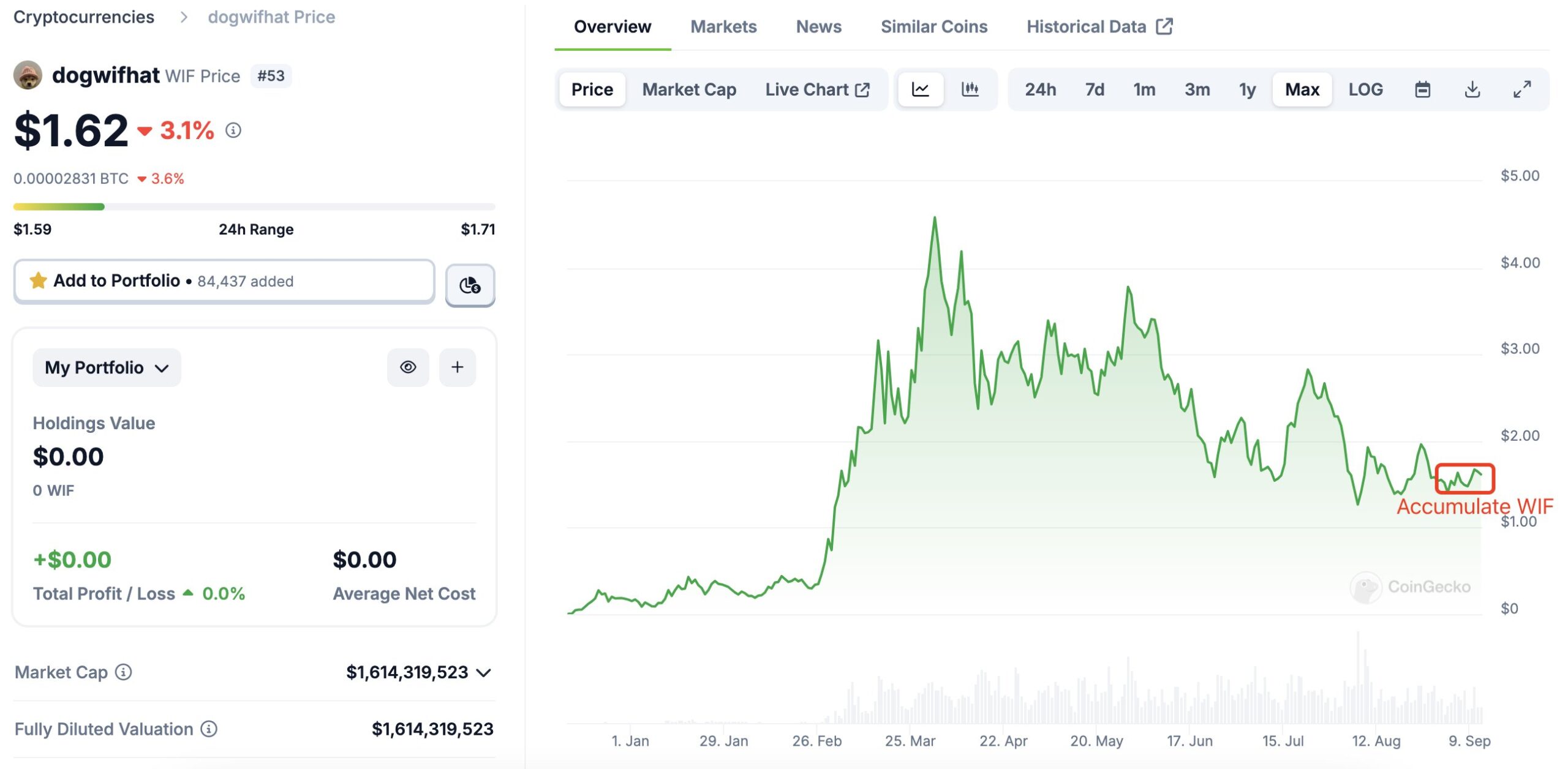The width and height of the screenshot is (1568, 769).
Task: Open the Market Cap info icon
Action: (124, 672)
